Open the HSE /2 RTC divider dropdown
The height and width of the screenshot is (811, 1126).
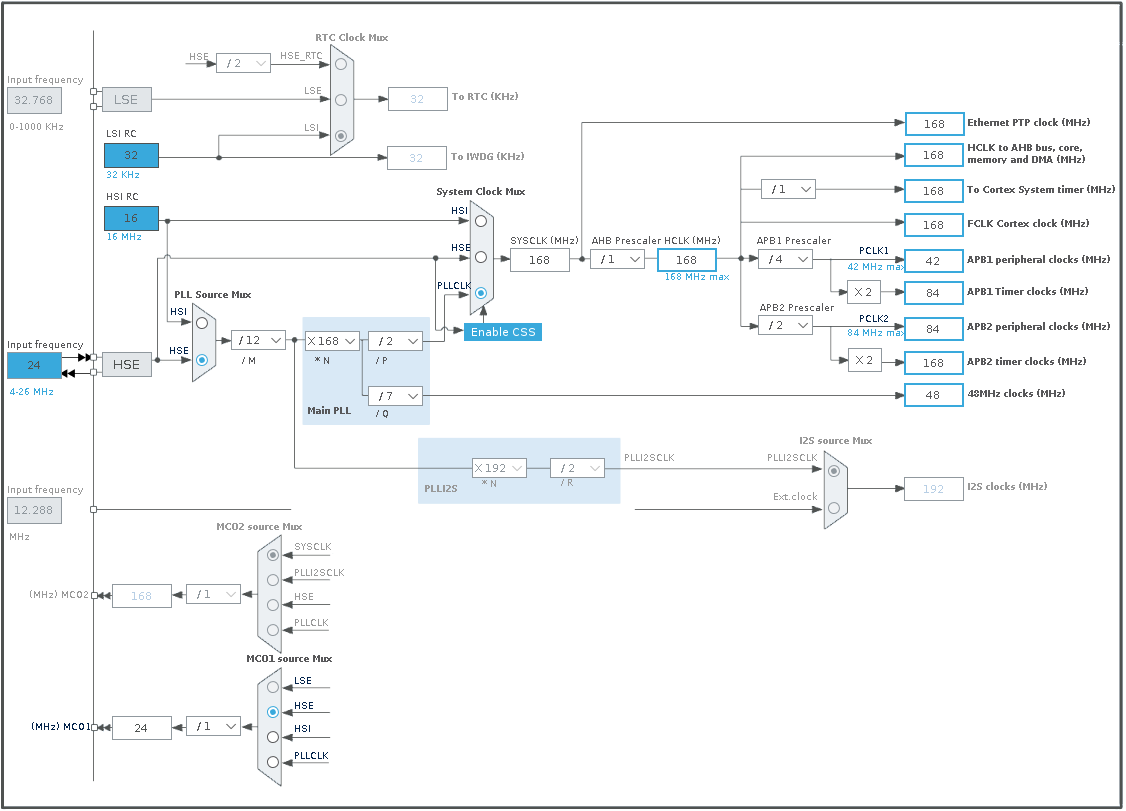coord(243,63)
